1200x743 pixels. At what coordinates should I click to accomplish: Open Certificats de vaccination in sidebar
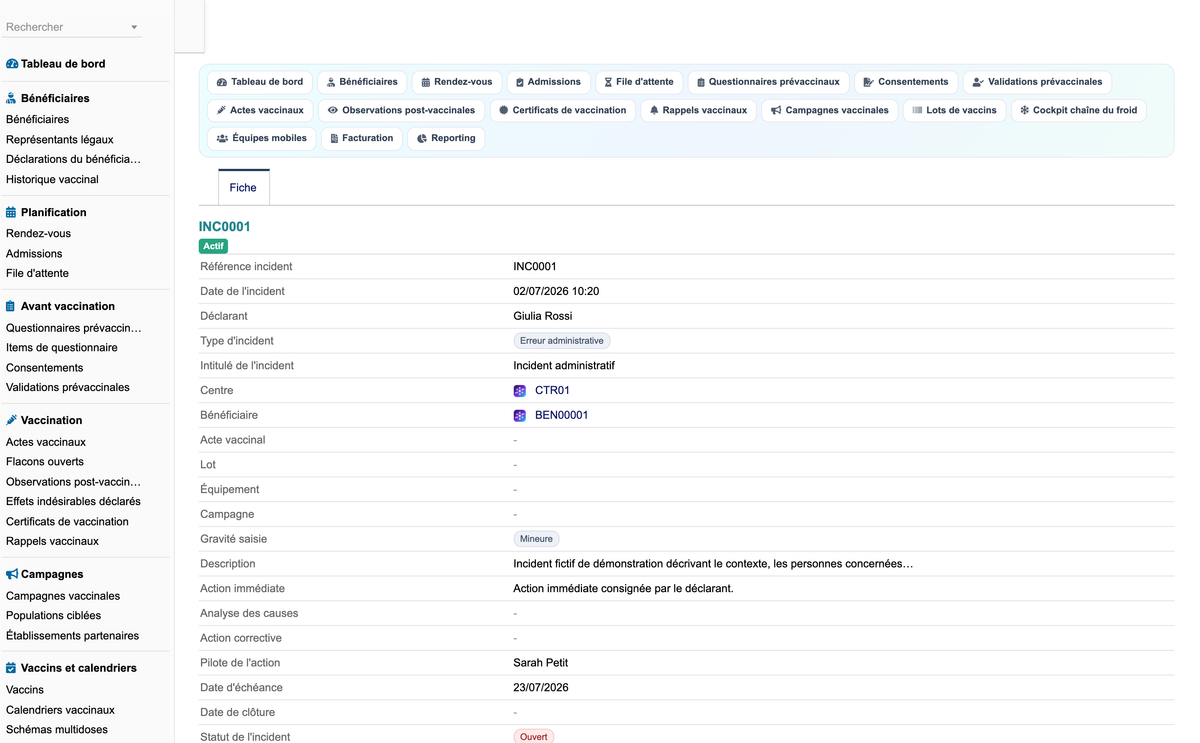[x=67, y=522]
